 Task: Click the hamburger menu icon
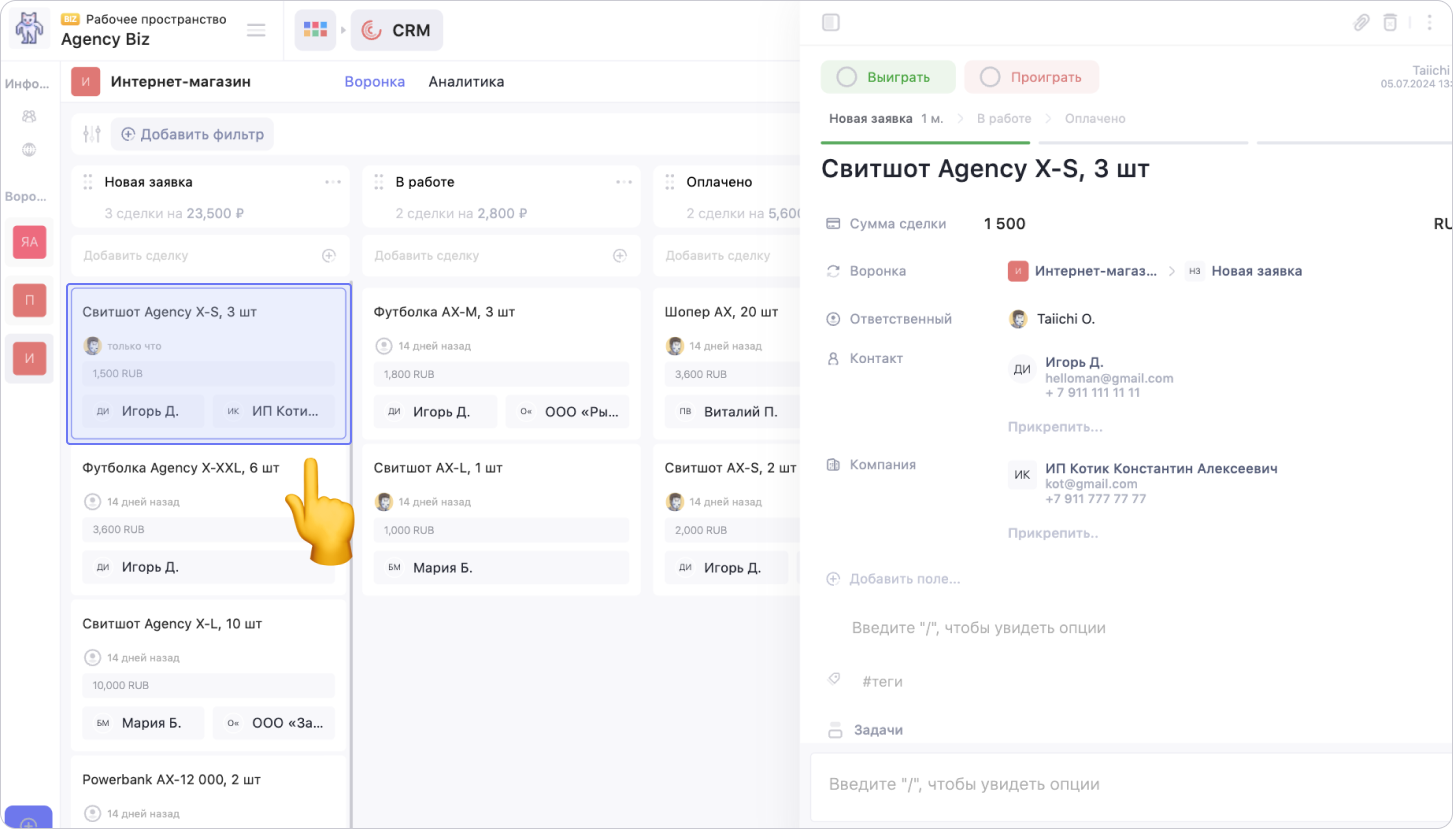256,30
